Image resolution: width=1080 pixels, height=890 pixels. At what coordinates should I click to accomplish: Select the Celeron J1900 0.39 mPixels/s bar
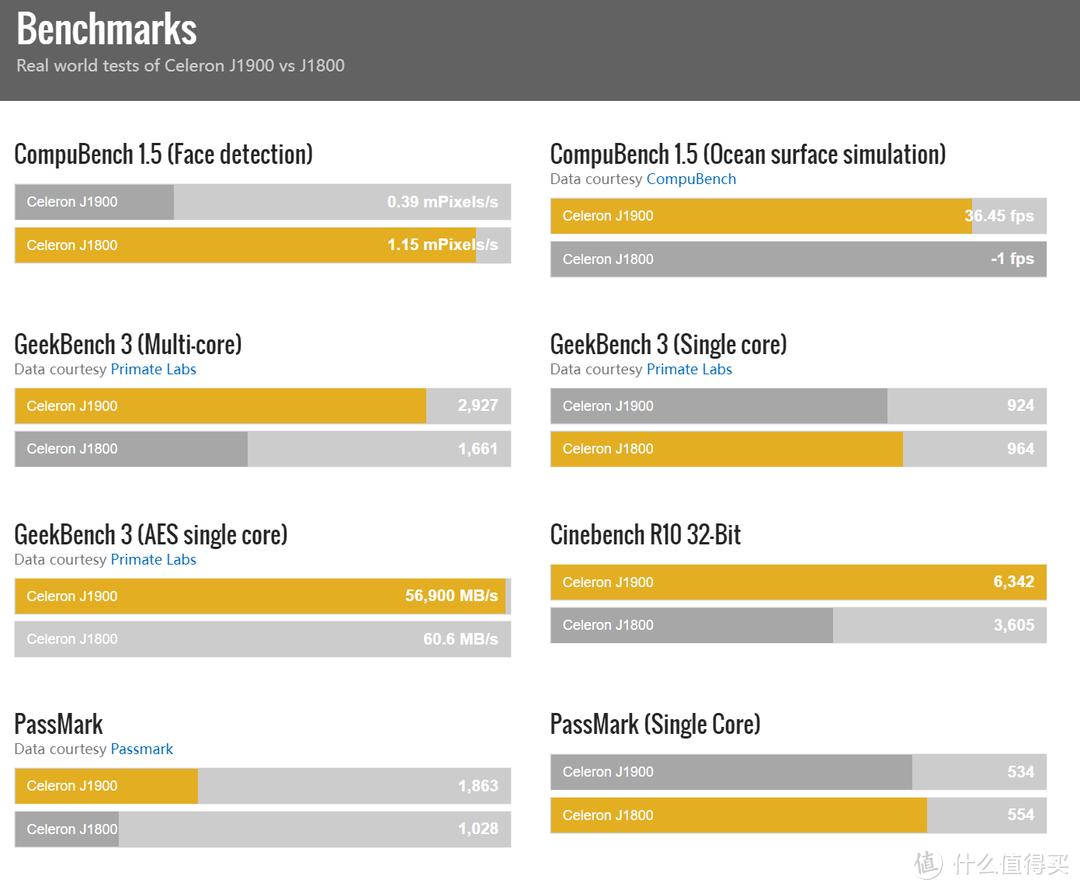[x=262, y=202]
